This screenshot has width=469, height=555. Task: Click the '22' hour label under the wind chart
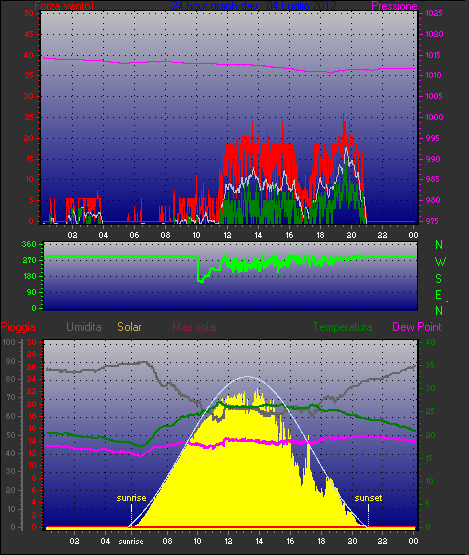(382, 235)
